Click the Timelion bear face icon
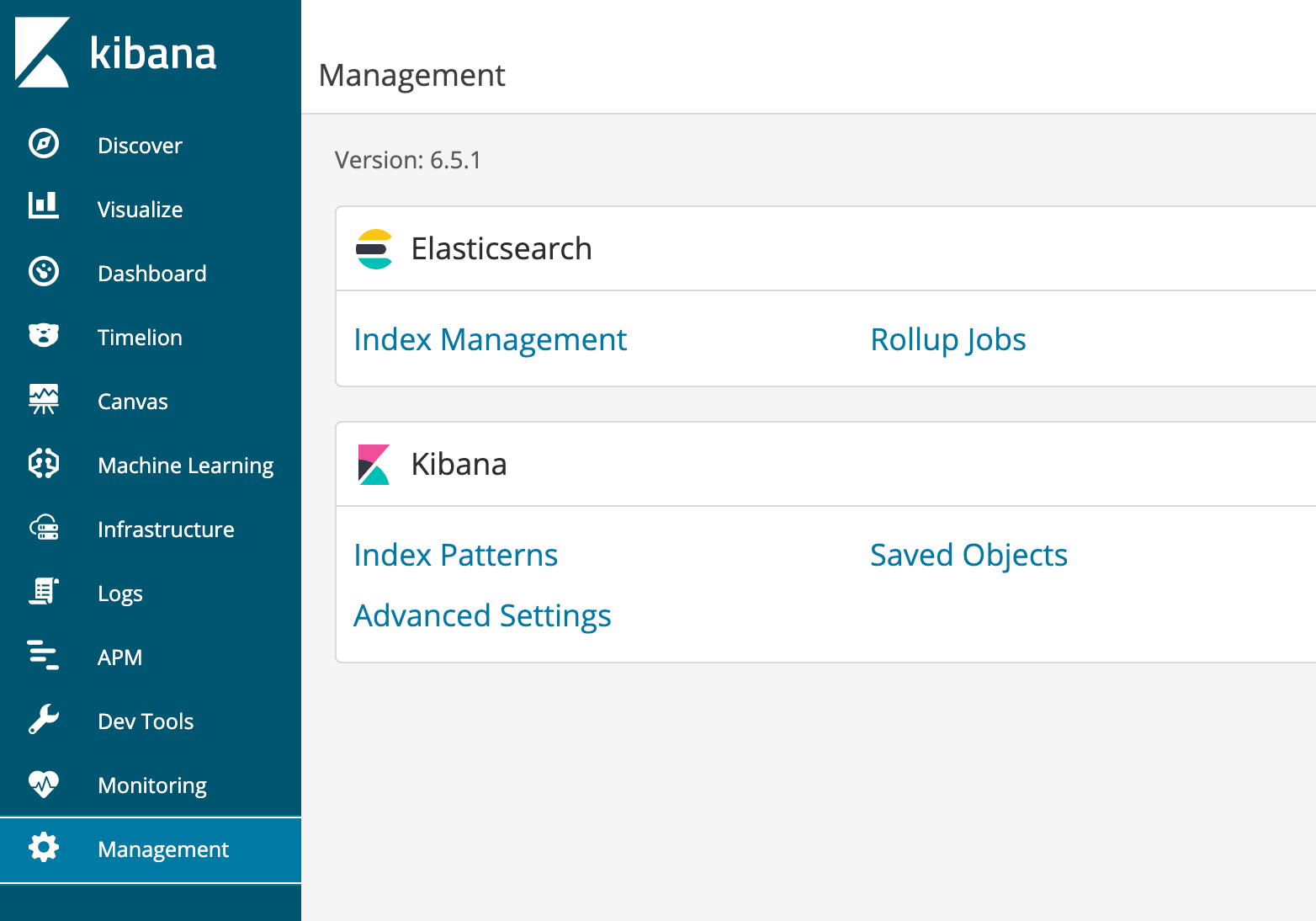The height and width of the screenshot is (921, 1316). [x=44, y=335]
